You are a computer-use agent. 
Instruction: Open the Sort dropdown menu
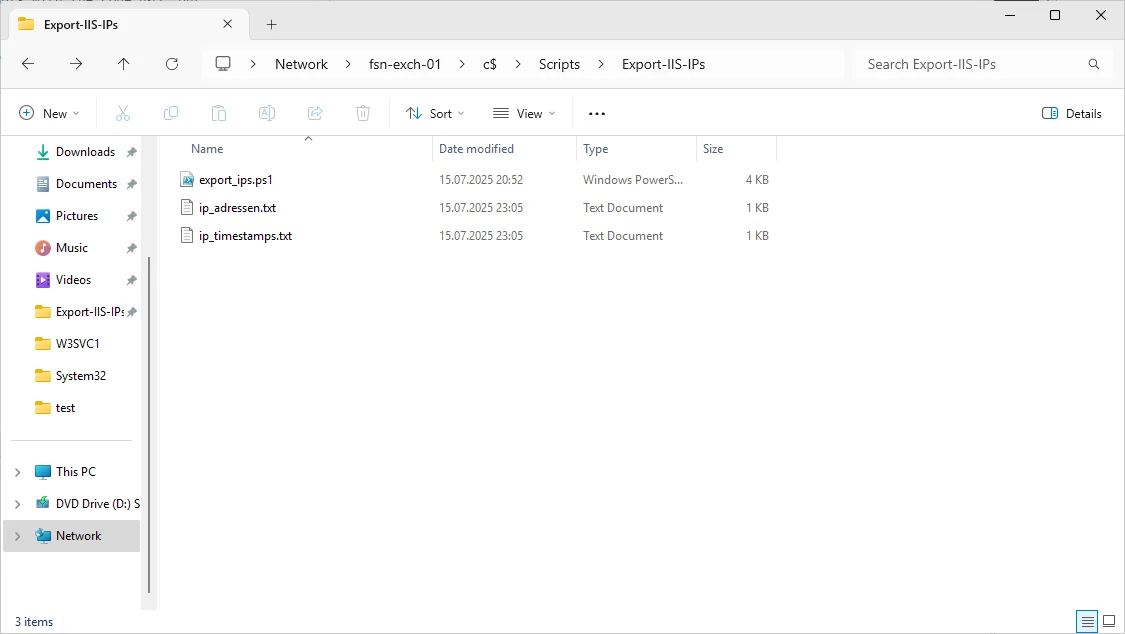pyautogui.click(x=436, y=113)
